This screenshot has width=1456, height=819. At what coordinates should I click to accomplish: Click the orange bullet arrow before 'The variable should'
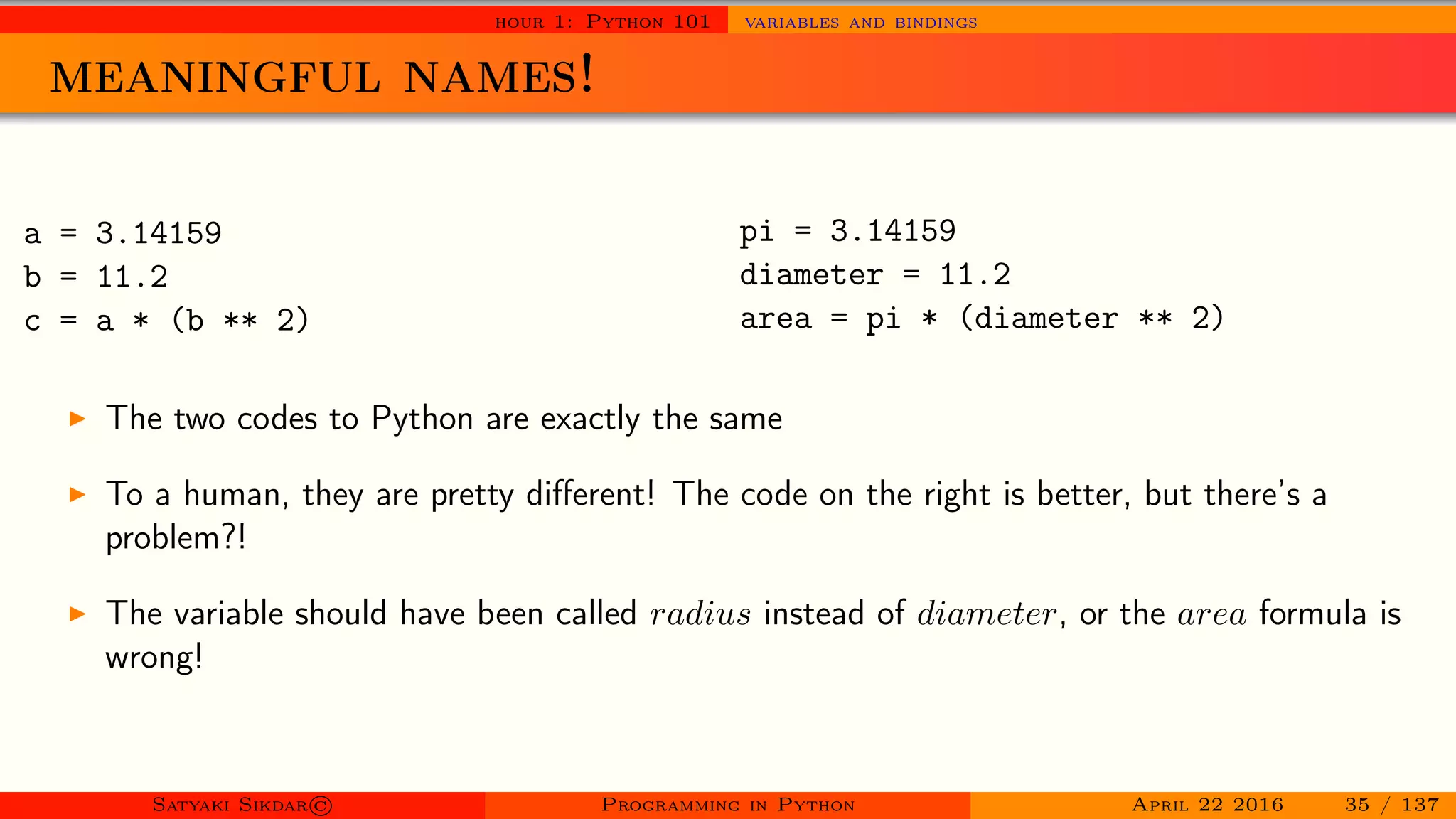click(x=77, y=614)
